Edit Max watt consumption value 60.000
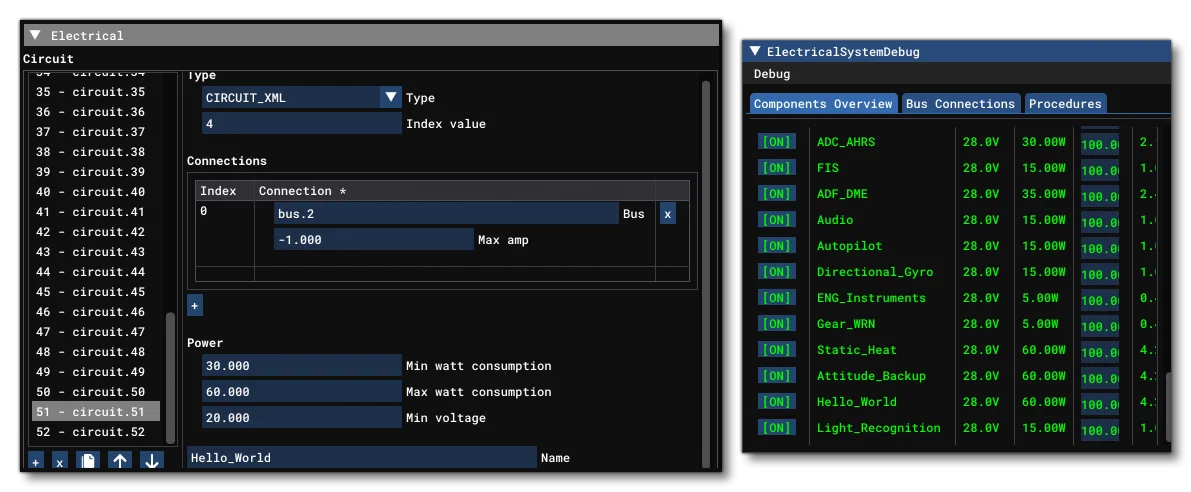The image size is (1191, 492). click(x=302, y=392)
